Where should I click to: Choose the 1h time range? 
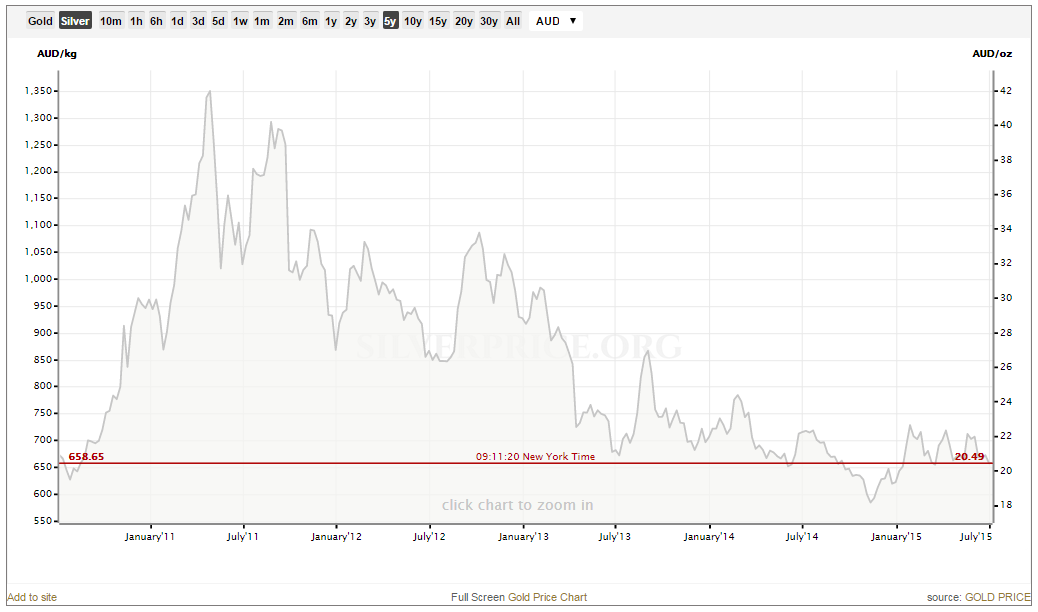137,21
